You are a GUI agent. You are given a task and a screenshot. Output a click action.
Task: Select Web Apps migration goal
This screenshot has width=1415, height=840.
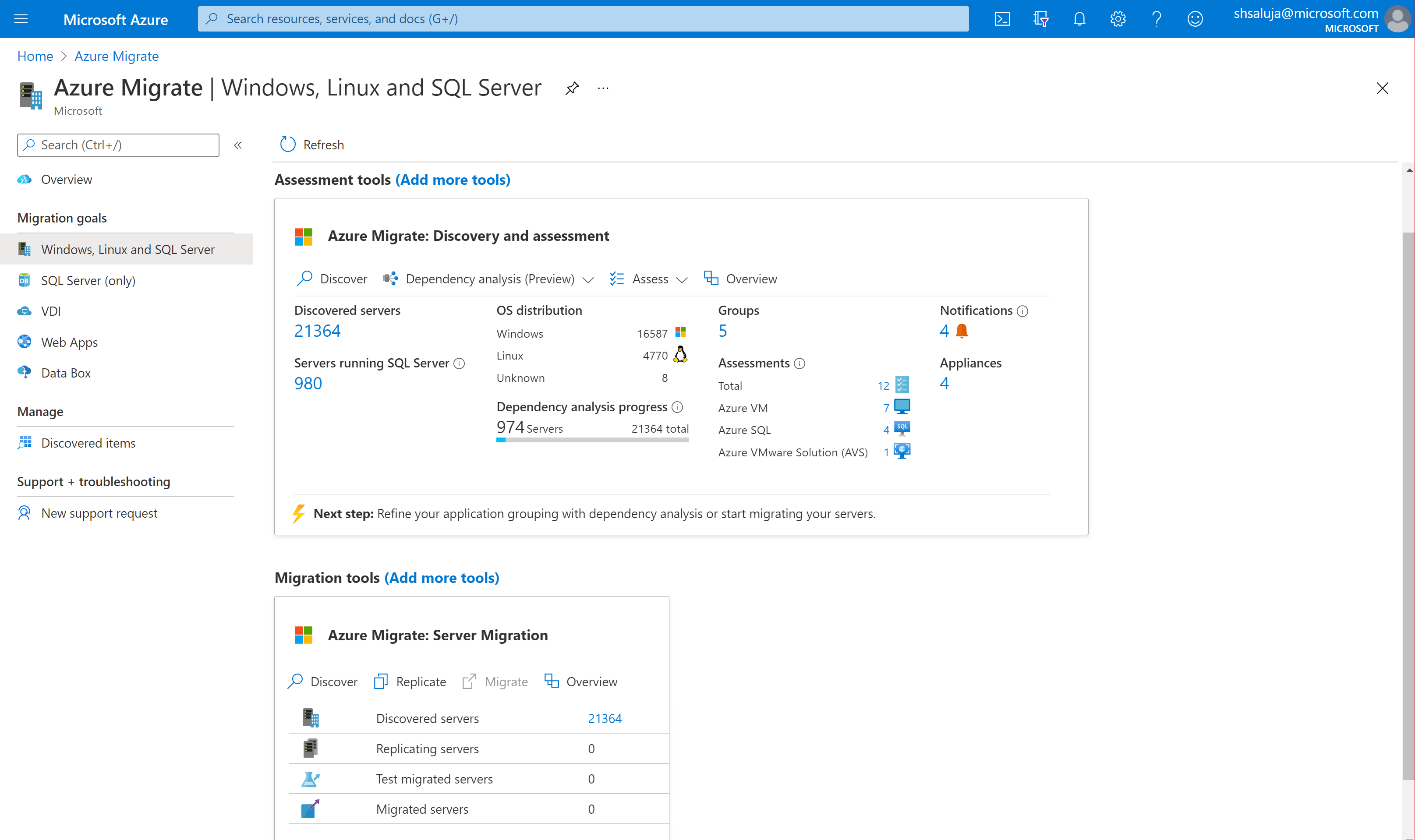[x=69, y=342]
